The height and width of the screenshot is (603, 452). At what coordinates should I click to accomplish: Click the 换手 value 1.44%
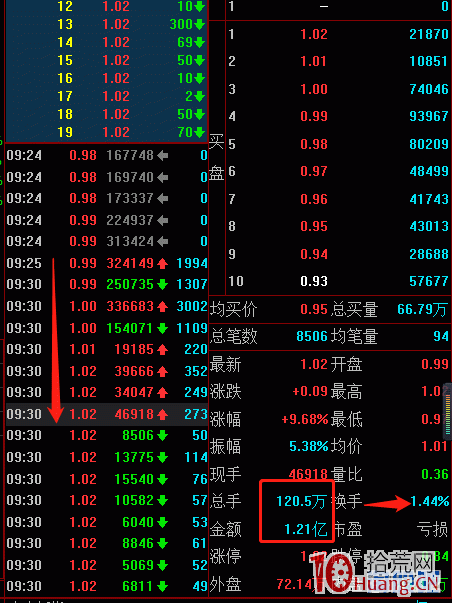pos(430,501)
